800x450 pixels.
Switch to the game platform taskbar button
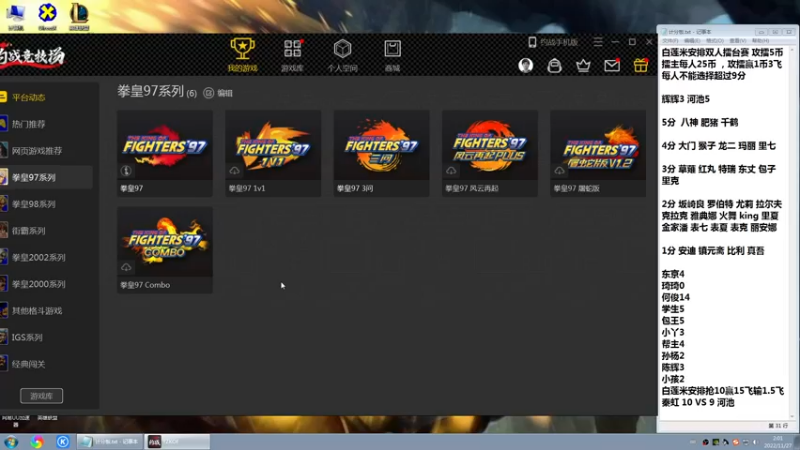(x=177, y=442)
